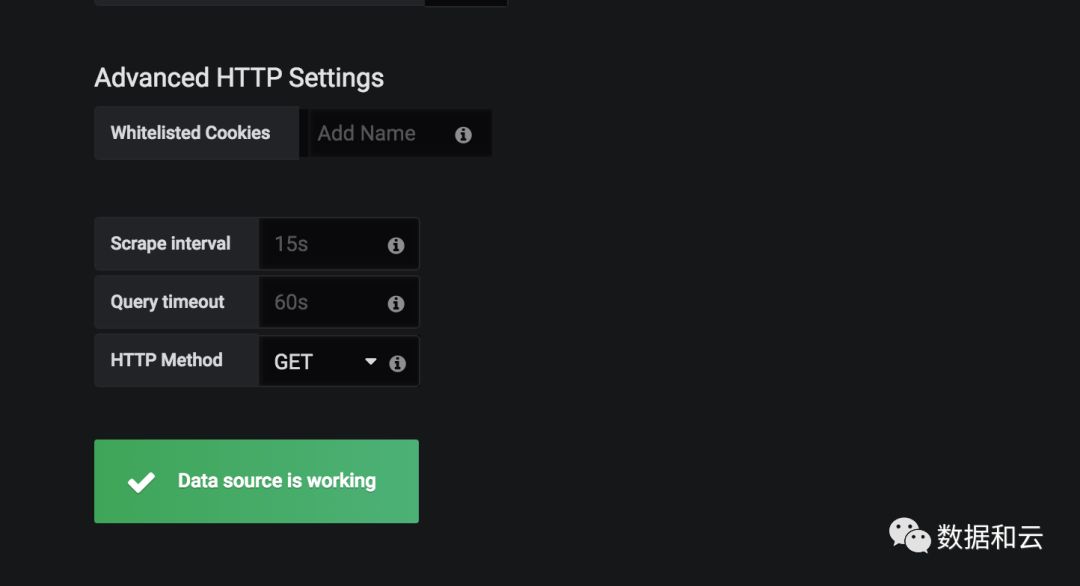Click the Query timeout label
The image size is (1080, 586).
[167, 302]
